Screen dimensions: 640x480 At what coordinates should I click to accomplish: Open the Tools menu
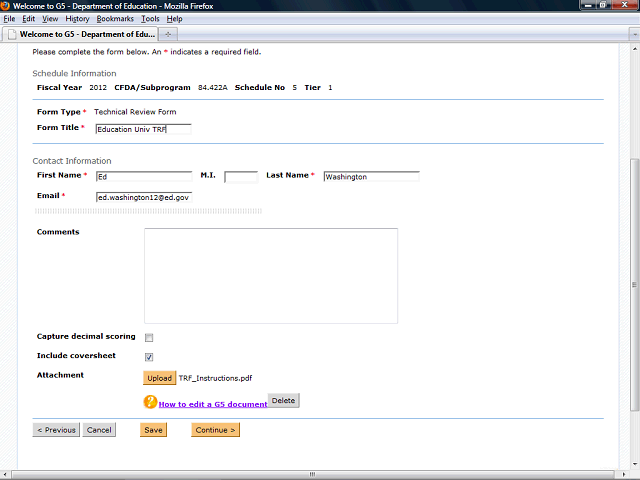(x=150, y=19)
